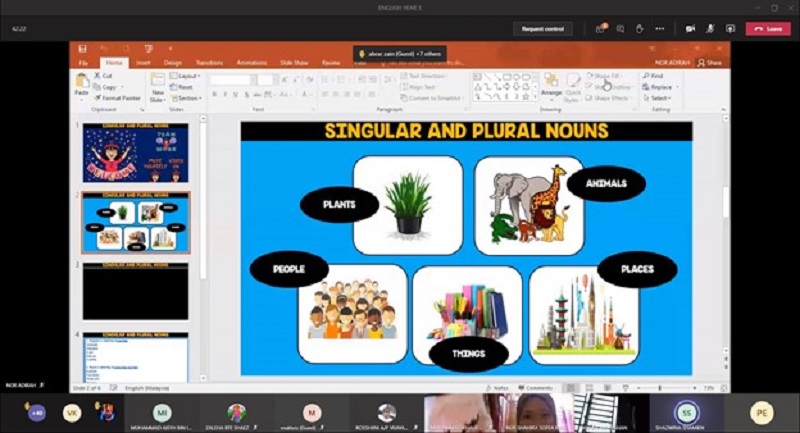
Task: Open the Select dropdown
Action: [x=657, y=98]
